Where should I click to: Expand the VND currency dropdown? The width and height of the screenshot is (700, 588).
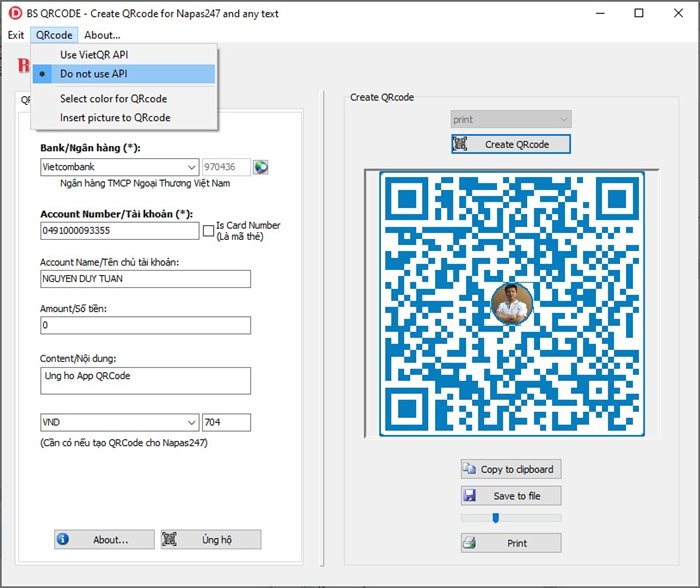(192, 422)
